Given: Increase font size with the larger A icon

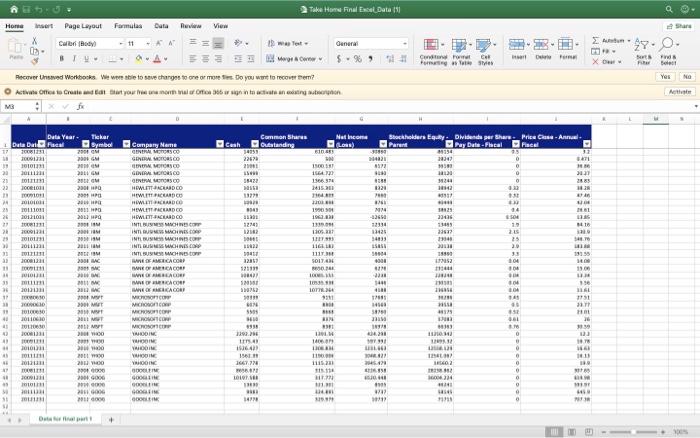Looking at the screenshot, I should point(159,43).
